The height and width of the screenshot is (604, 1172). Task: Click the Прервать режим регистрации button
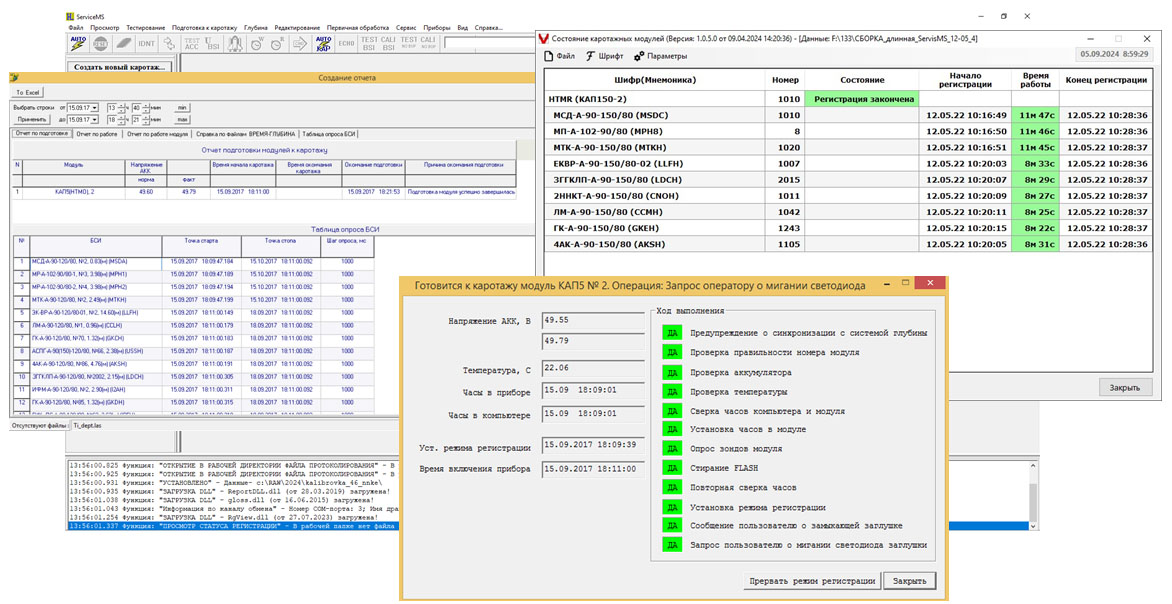pyautogui.click(x=813, y=581)
